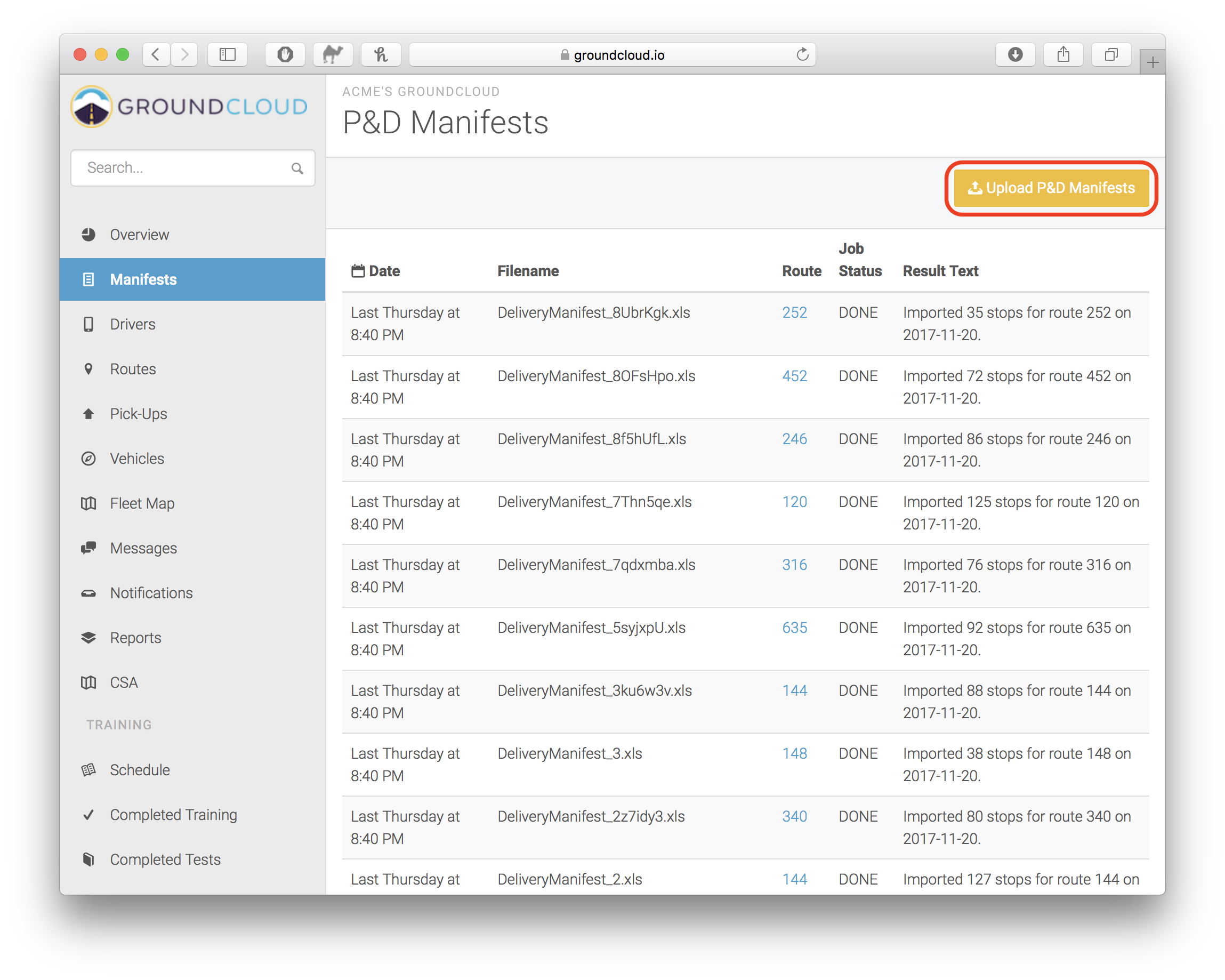Click the browser back arrow
This screenshot has height=980, width=1225.
(x=156, y=54)
